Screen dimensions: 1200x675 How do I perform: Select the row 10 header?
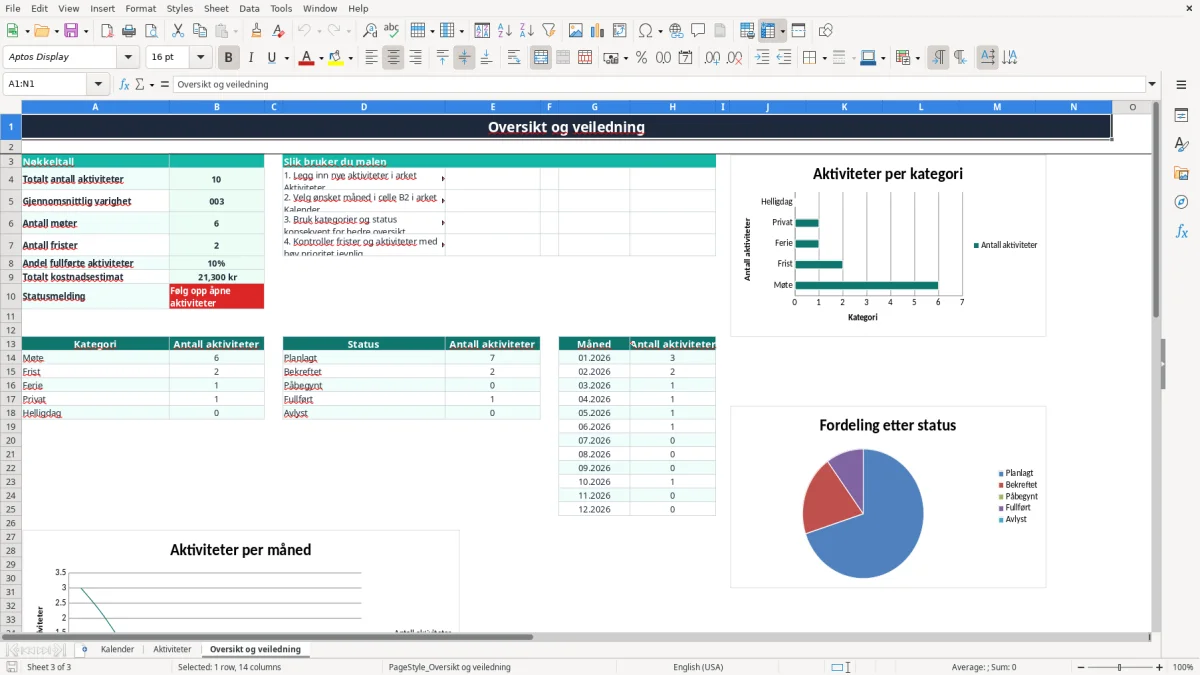[11, 296]
